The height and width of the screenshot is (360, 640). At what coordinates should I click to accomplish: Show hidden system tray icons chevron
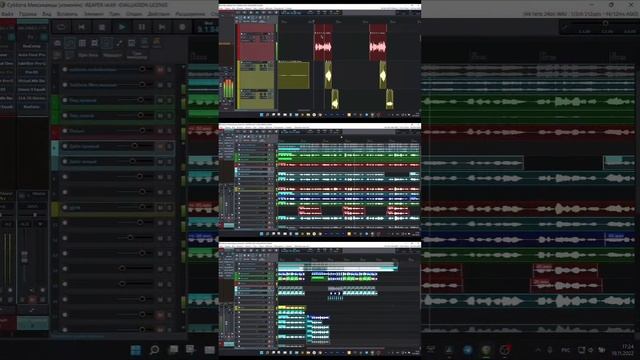point(538,350)
